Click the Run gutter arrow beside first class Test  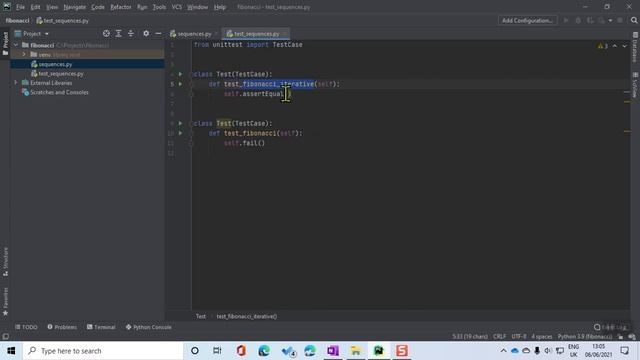tap(180, 74)
